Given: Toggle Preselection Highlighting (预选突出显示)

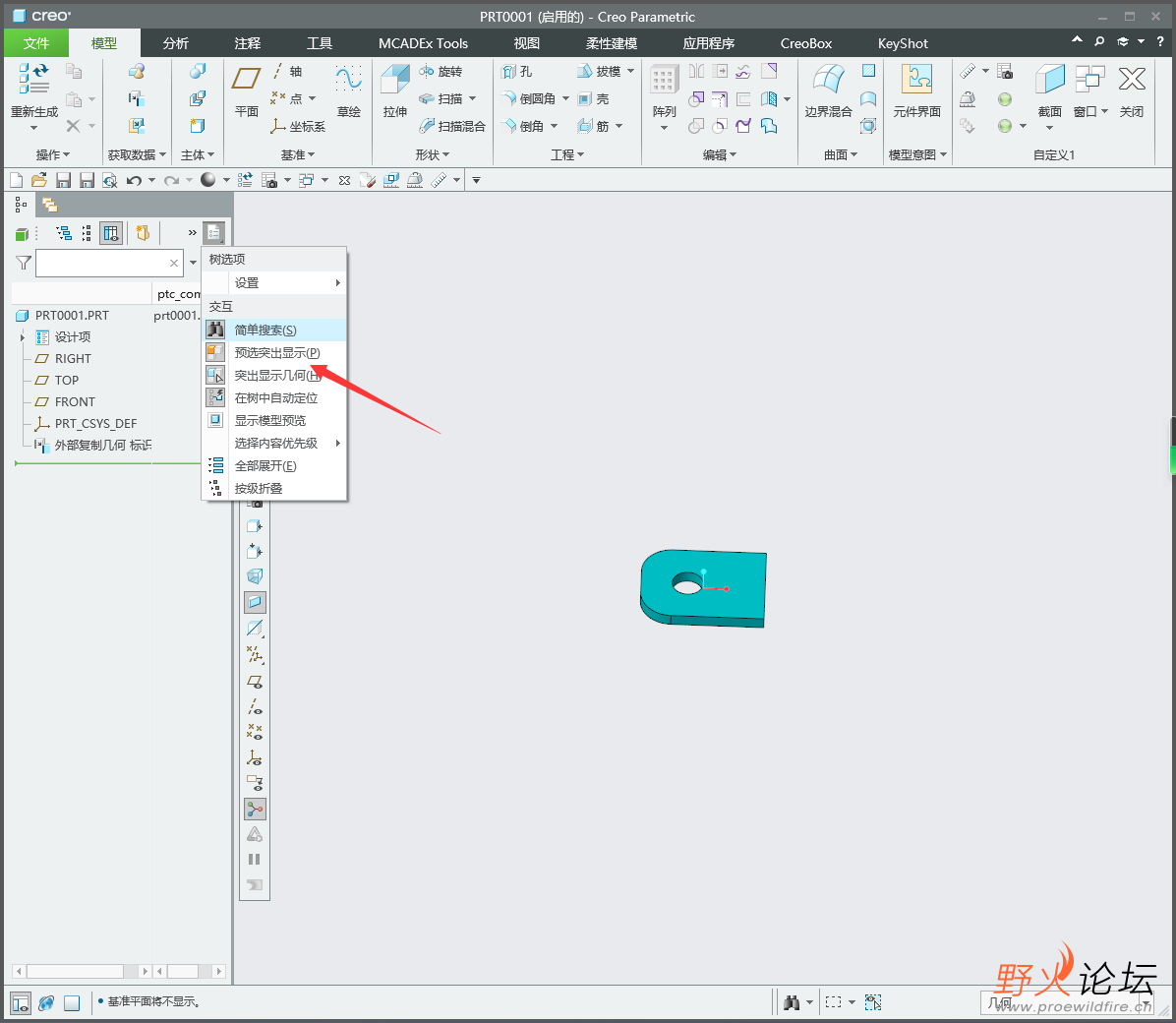Looking at the screenshot, I should click(274, 353).
